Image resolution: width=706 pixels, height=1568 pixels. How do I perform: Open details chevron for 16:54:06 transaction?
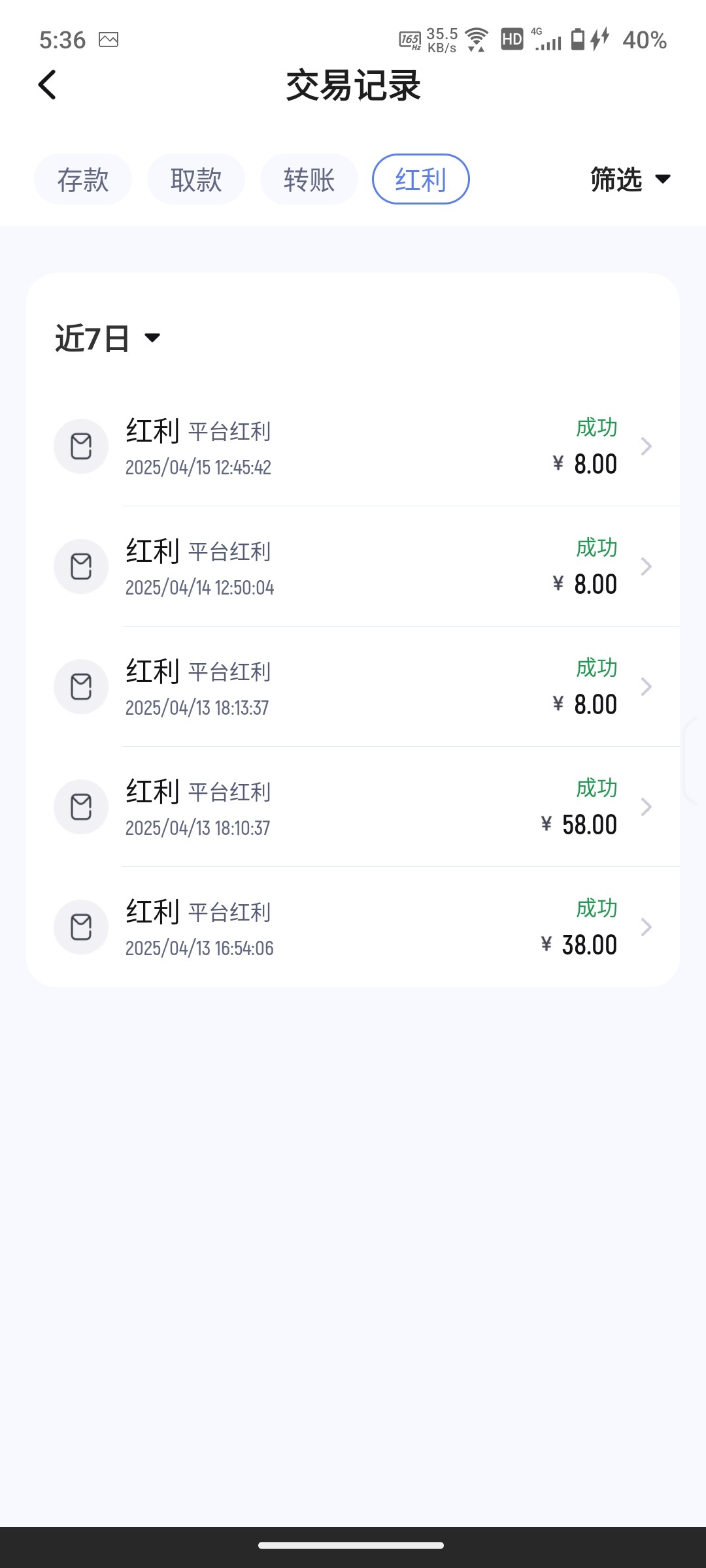646,927
